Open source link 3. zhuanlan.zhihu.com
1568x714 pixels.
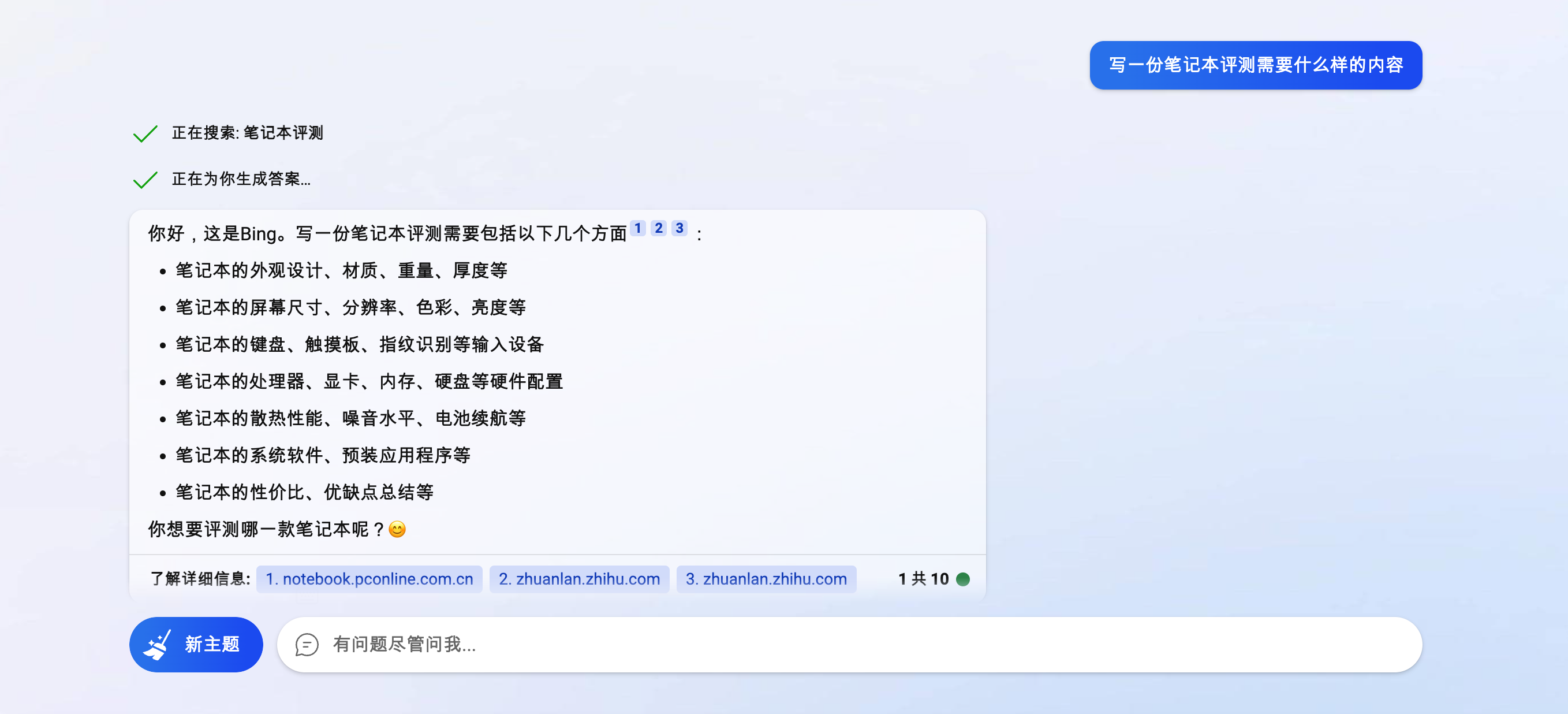tap(766, 579)
